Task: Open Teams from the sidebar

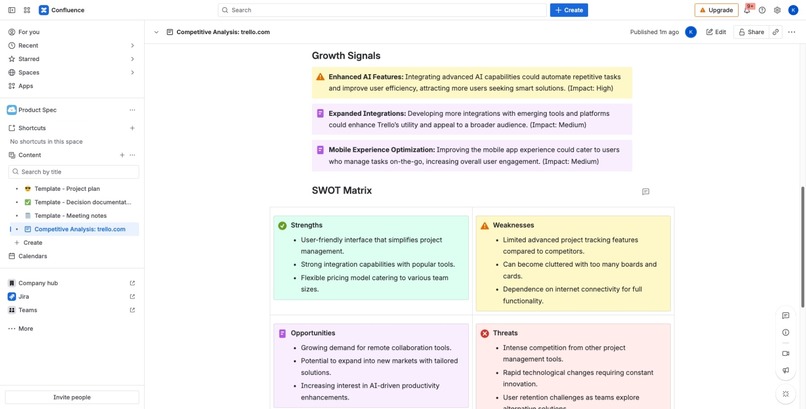Action: pyautogui.click(x=28, y=310)
